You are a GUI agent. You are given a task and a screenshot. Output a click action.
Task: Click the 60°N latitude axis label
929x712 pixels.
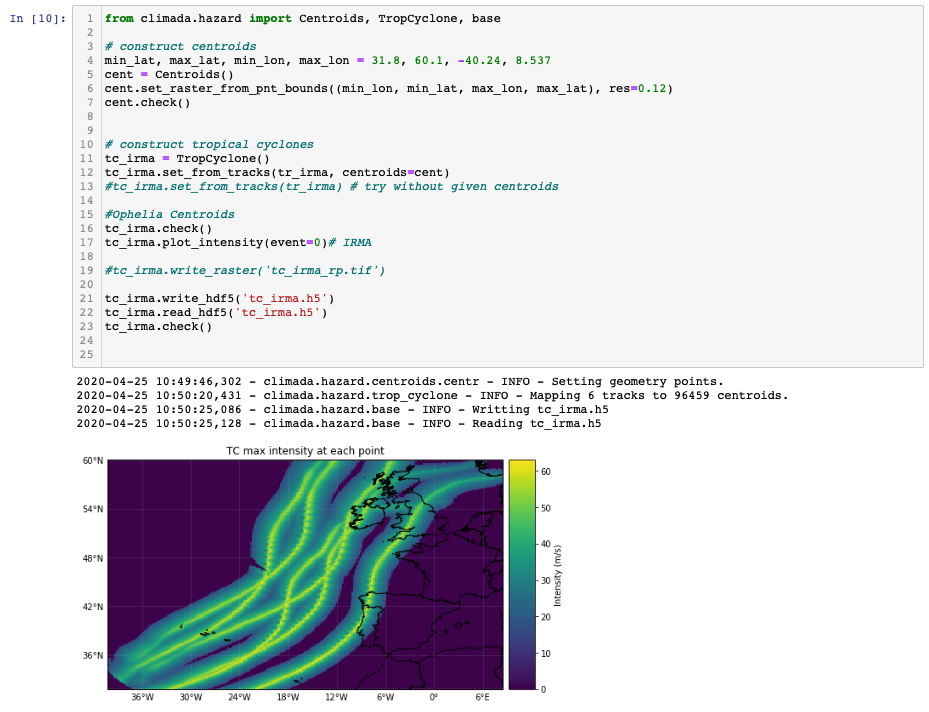pyautogui.click(x=92, y=463)
